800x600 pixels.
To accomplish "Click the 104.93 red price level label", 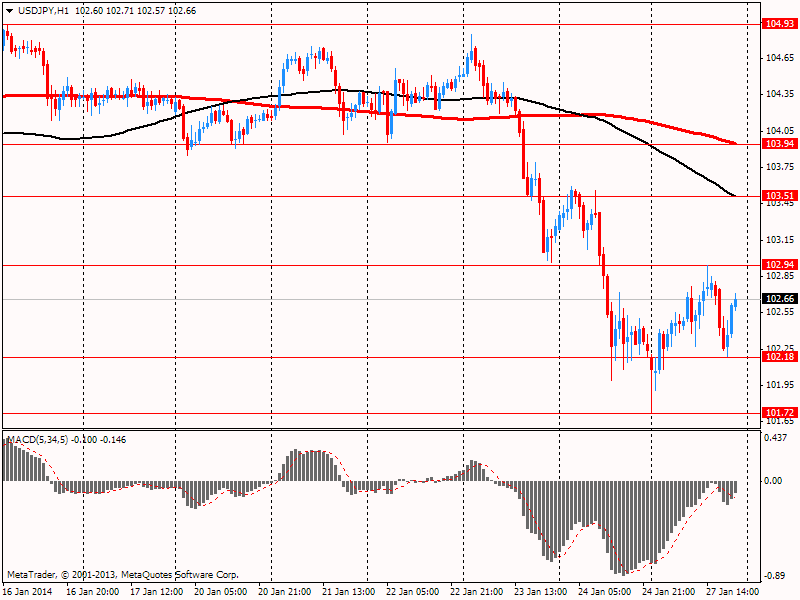I will [x=780, y=23].
